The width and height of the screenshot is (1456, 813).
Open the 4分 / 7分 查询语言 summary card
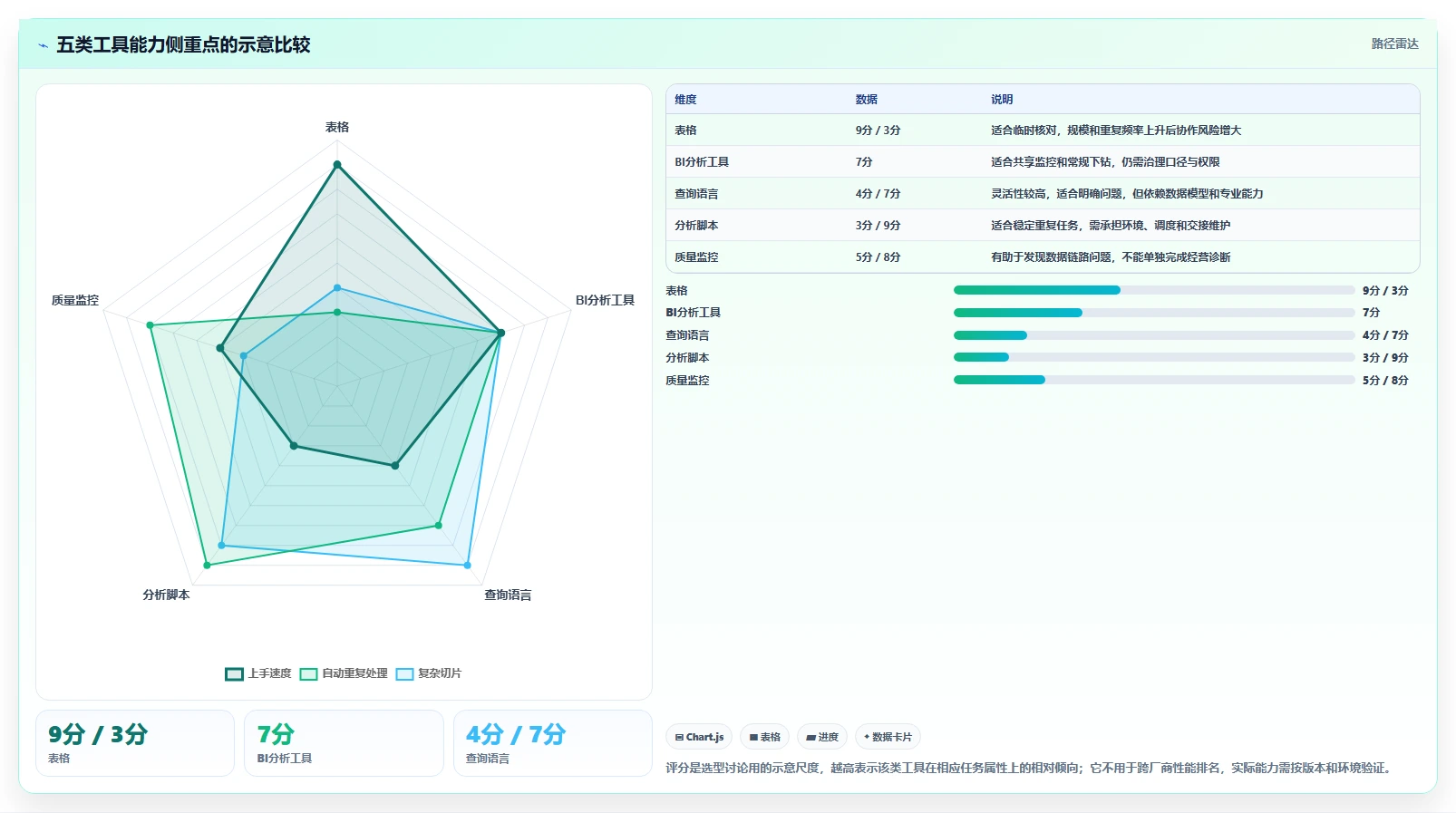553,743
